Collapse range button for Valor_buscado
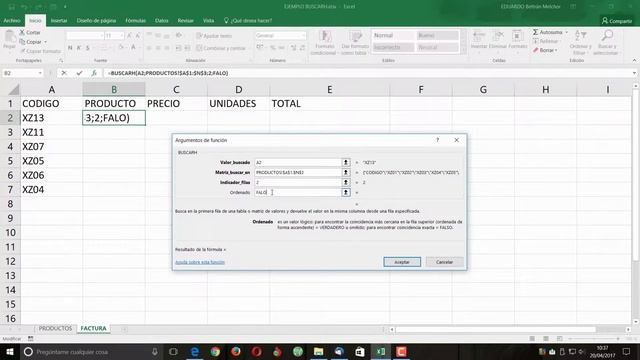Image resolution: width=640 pixels, height=360 pixels. (x=346, y=162)
